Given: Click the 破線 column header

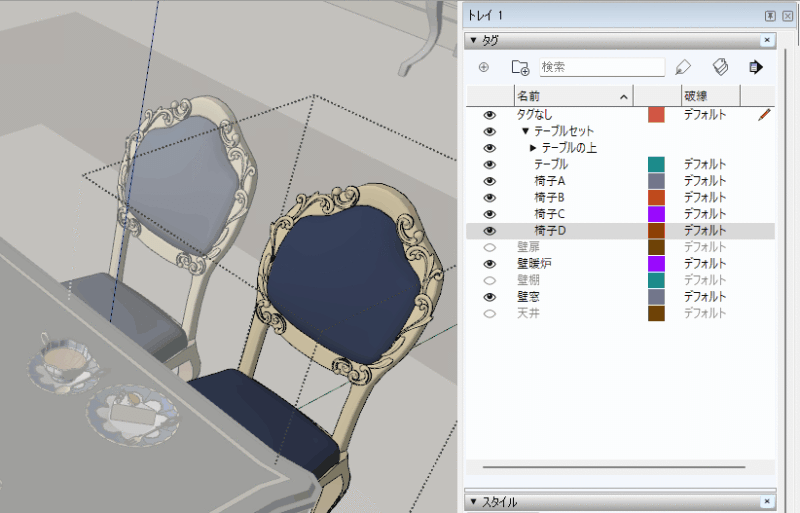Looking at the screenshot, I should point(711,96).
